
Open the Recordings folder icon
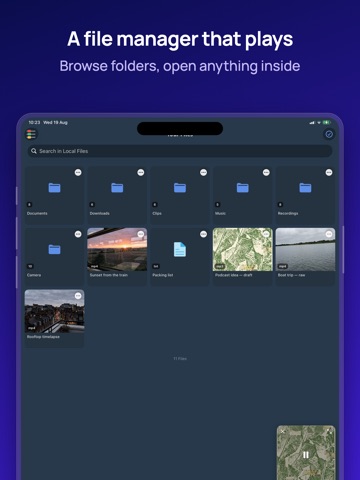click(x=305, y=188)
